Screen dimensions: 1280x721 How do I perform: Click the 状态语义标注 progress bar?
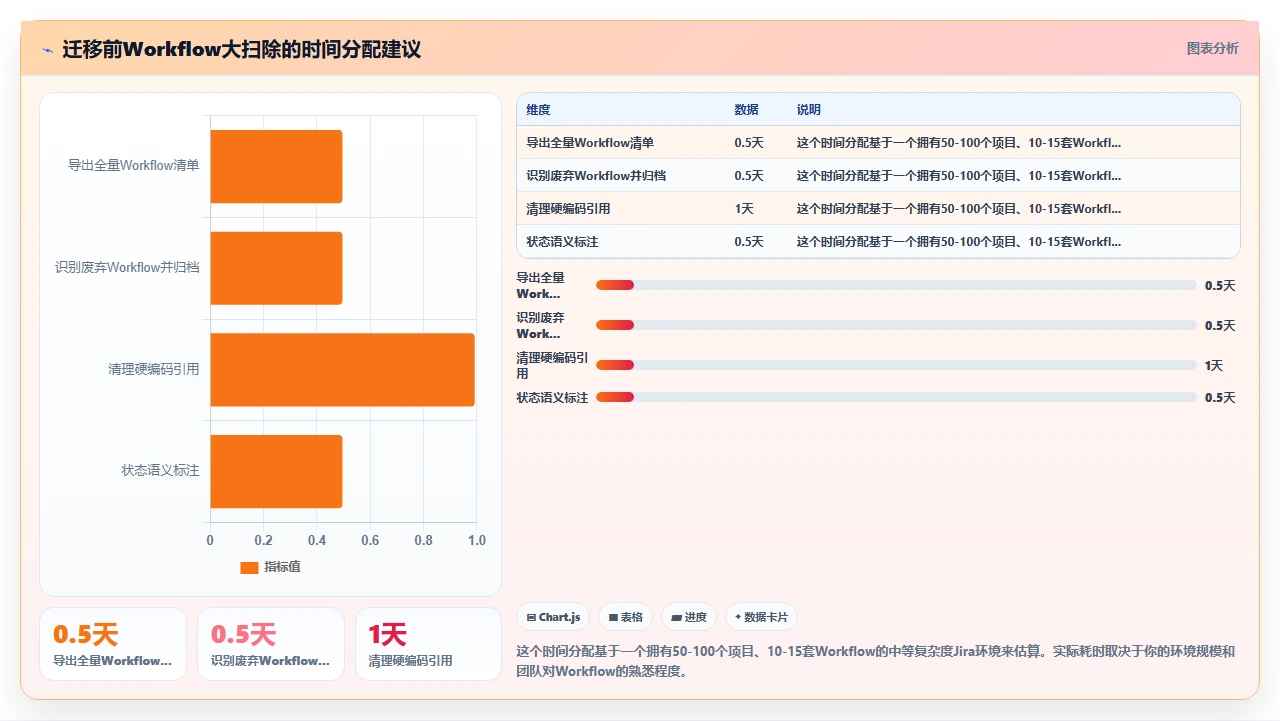click(896, 397)
